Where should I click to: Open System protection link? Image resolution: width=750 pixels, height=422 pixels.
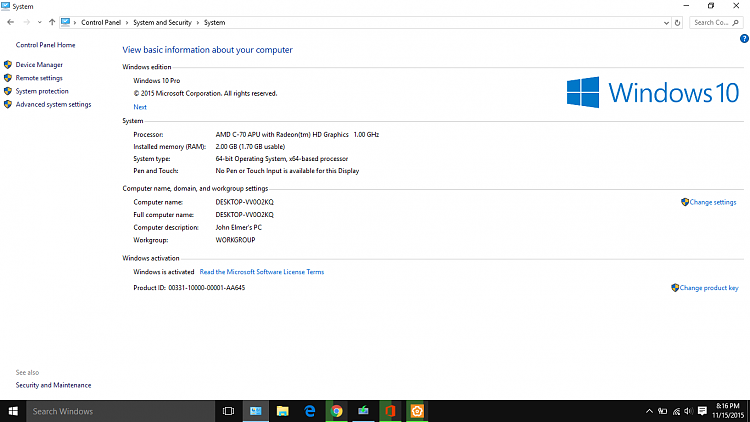pyautogui.click(x=42, y=91)
